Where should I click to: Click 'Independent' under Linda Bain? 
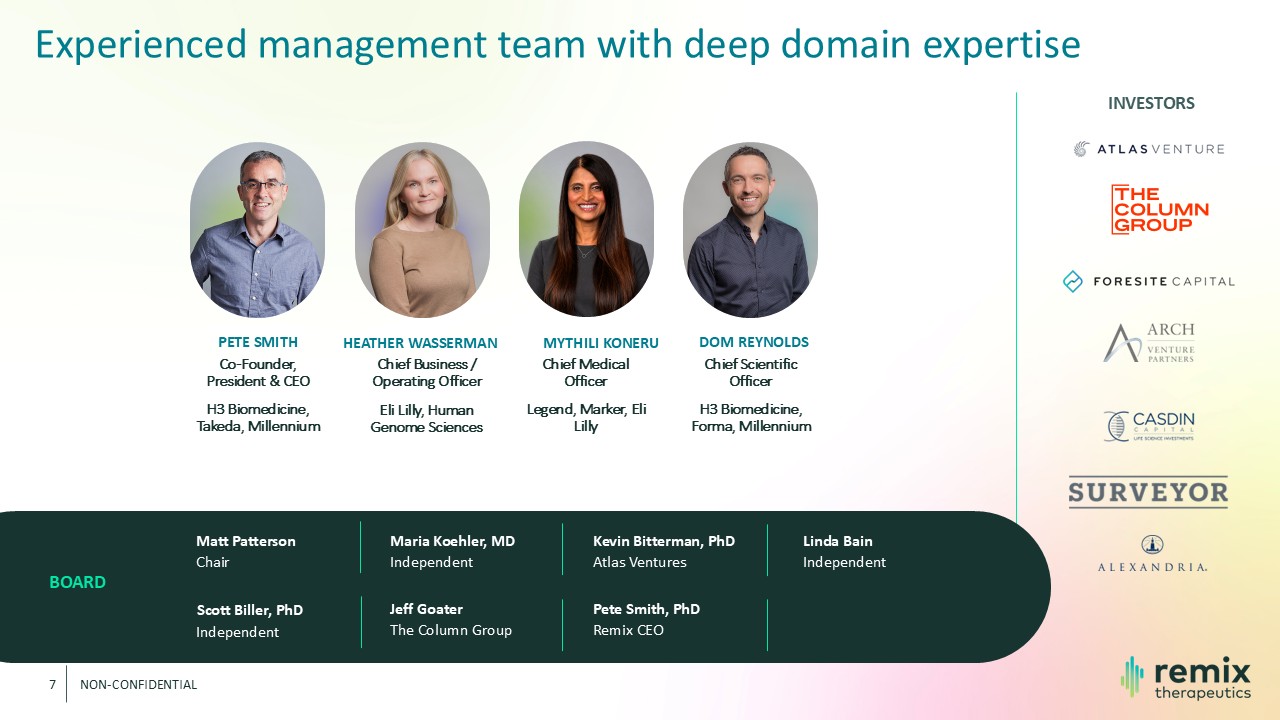844,562
